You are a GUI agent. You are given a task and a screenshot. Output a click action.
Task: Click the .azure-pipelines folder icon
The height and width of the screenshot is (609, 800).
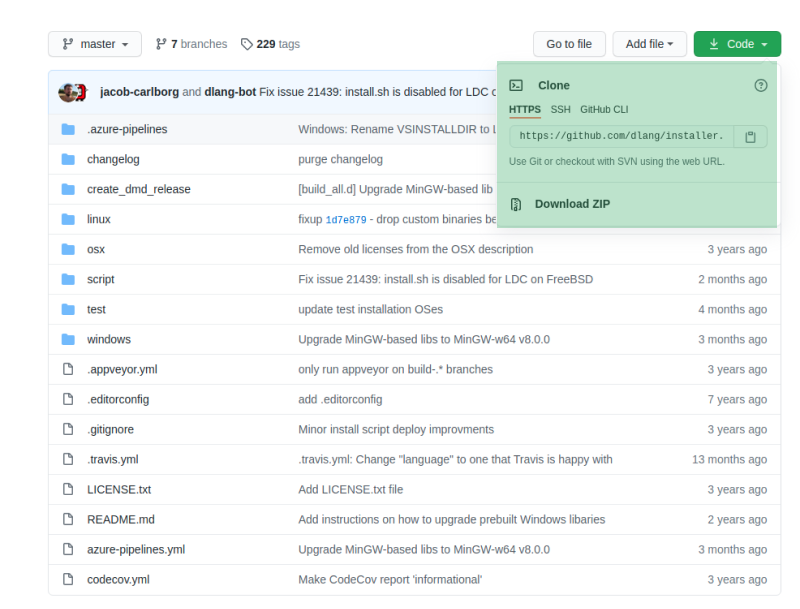[x=68, y=129]
